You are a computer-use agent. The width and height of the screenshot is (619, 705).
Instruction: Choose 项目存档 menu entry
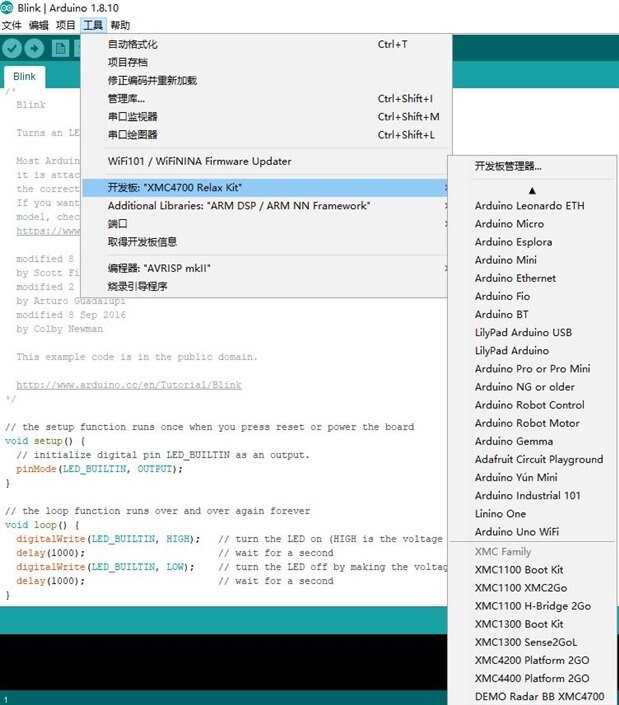point(265,62)
